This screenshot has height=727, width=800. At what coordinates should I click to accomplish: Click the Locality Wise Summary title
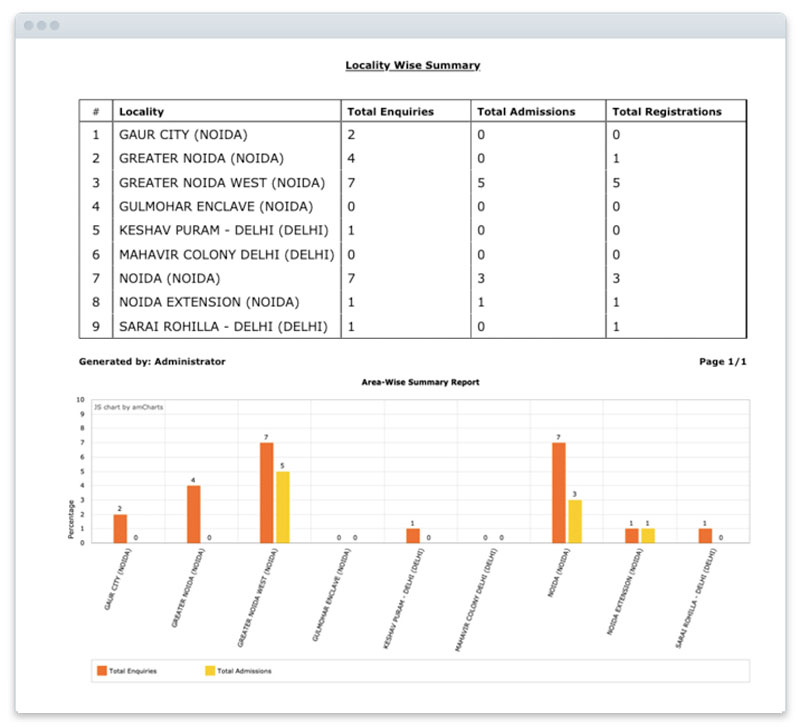point(412,65)
